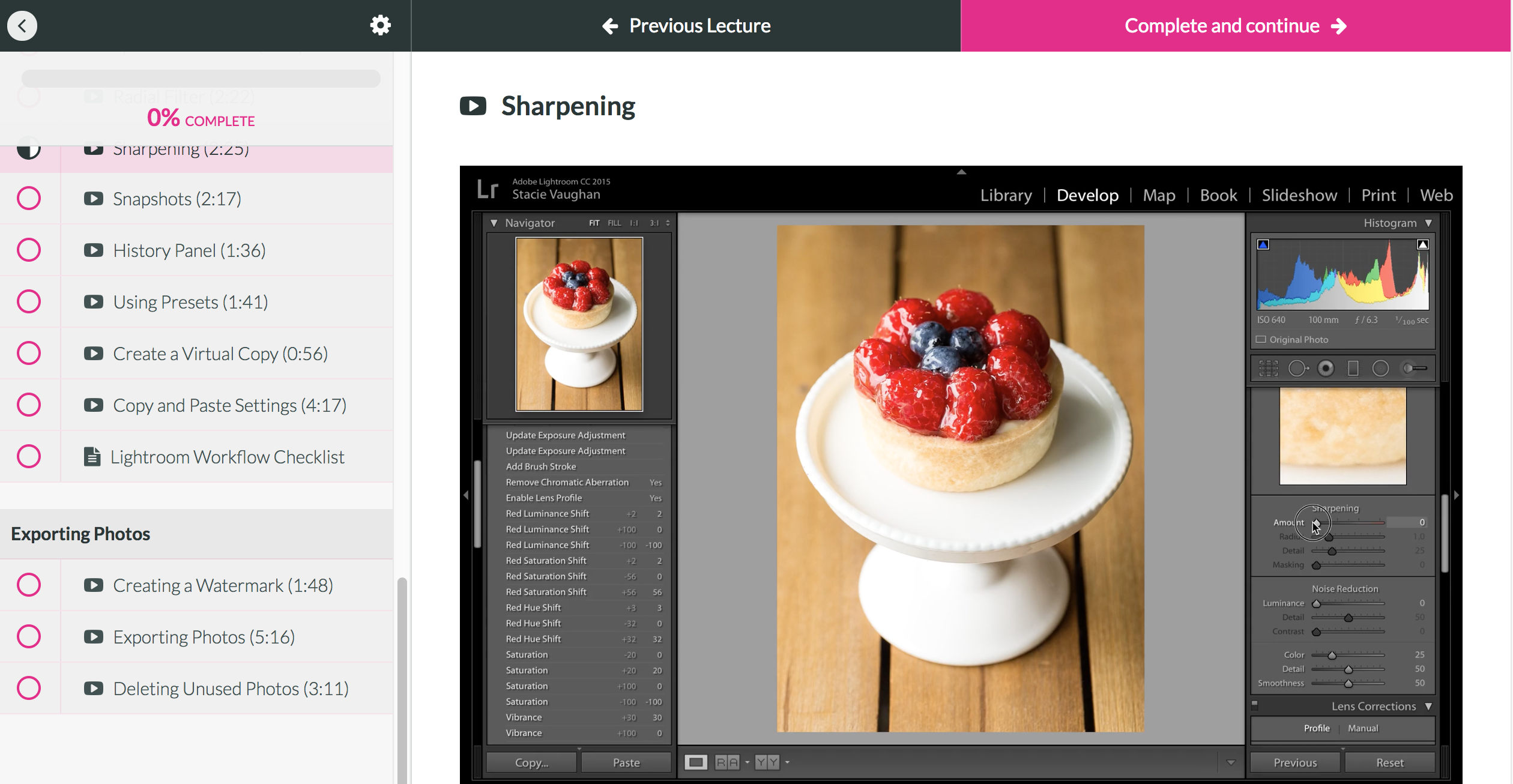Mark Copy and Paste Settings completion circle
The height and width of the screenshot is (784, 1513).
click(x=29, y=405)
